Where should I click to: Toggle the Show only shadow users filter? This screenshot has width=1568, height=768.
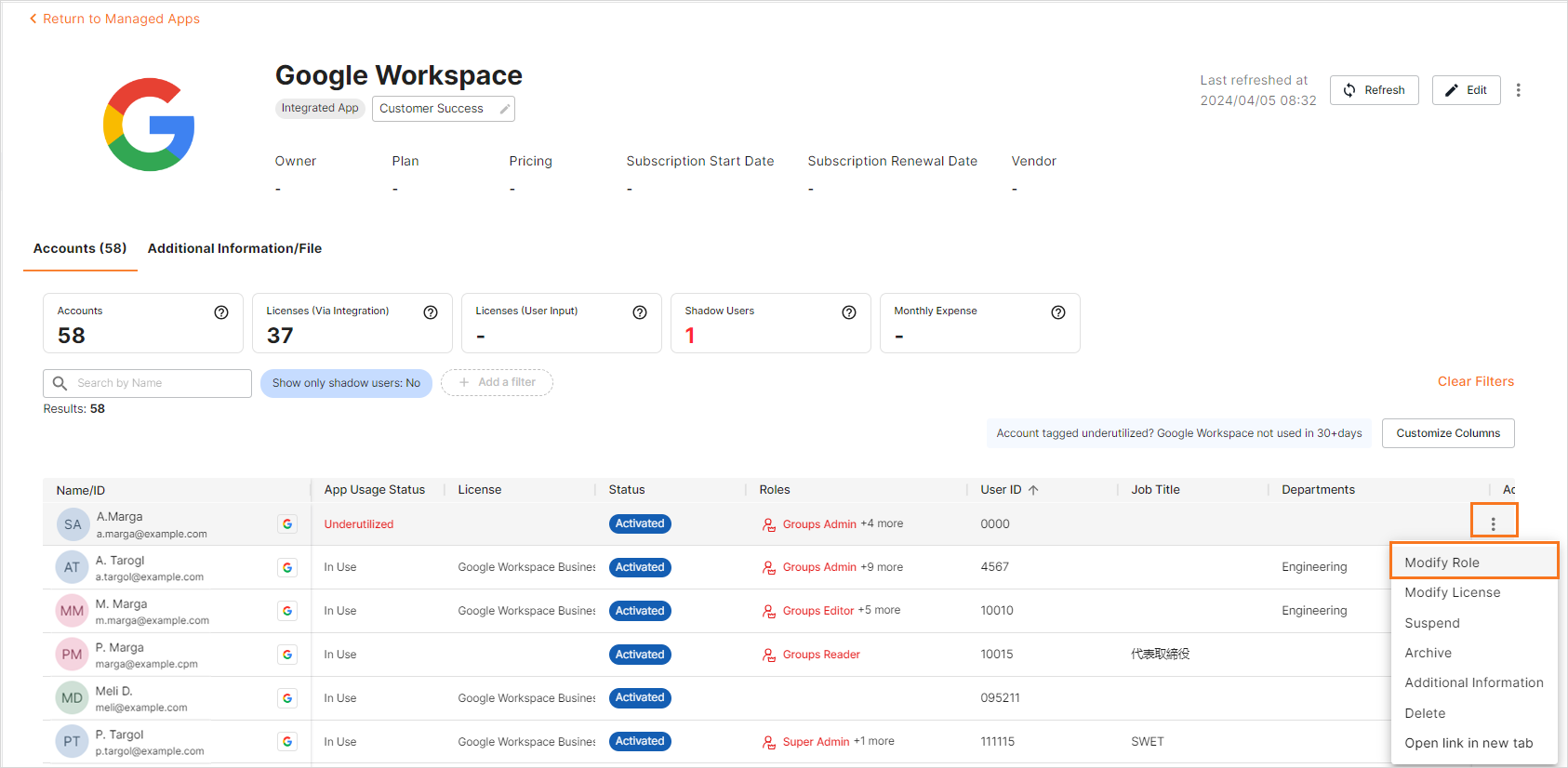pyautogui.click(x=346, y=383)
